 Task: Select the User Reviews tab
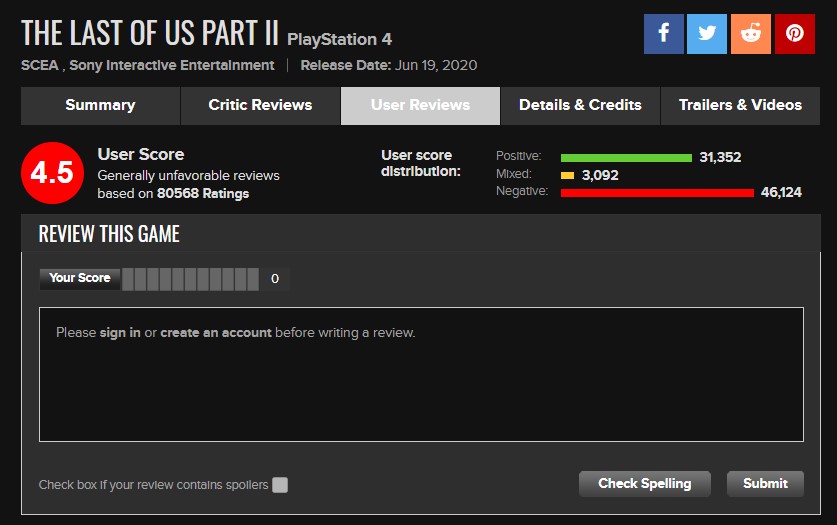coord(421,106)
